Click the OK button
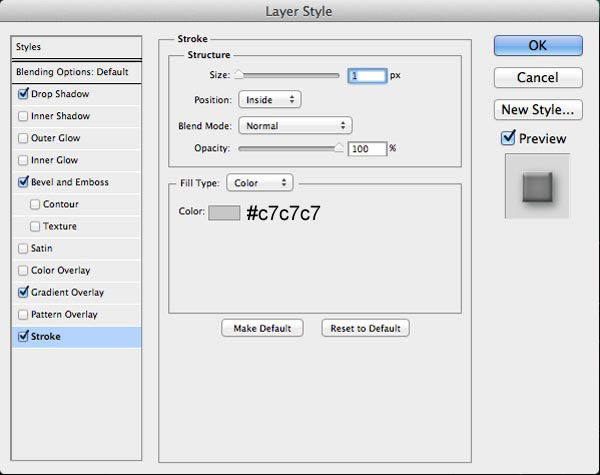The height and width of the screenshot is (475, 600). tap(538, 46)
